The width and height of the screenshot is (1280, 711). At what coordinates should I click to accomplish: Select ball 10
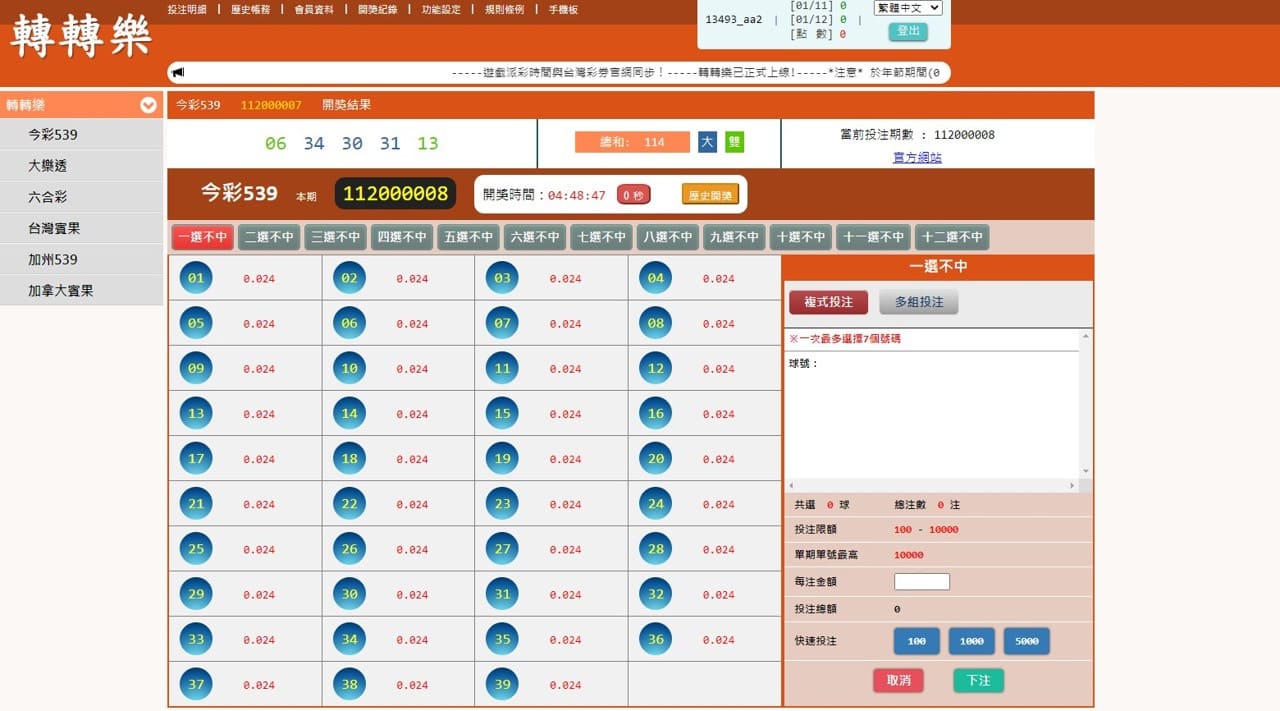[x=349, y=368]
